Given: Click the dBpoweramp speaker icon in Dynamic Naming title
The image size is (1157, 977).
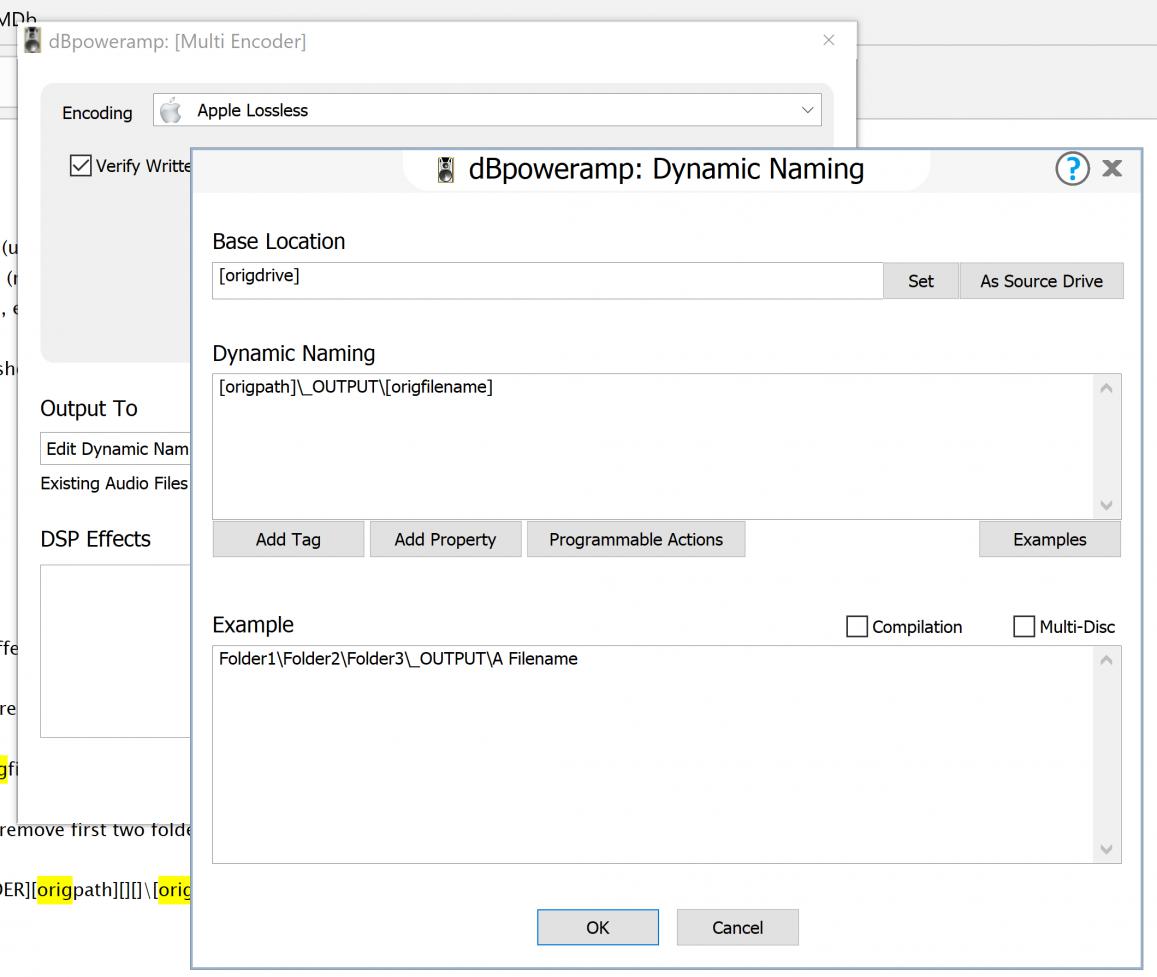Looking at the screenshot, I should pyautogui.click(x=446, y=170).
